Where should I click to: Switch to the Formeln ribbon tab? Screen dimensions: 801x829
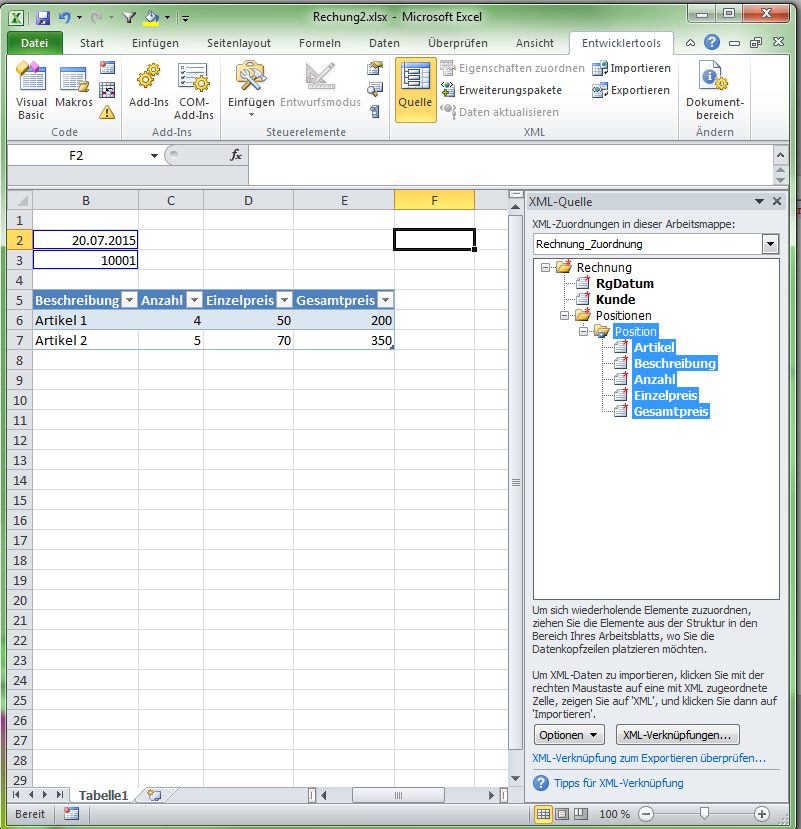[x=319, y=43]
